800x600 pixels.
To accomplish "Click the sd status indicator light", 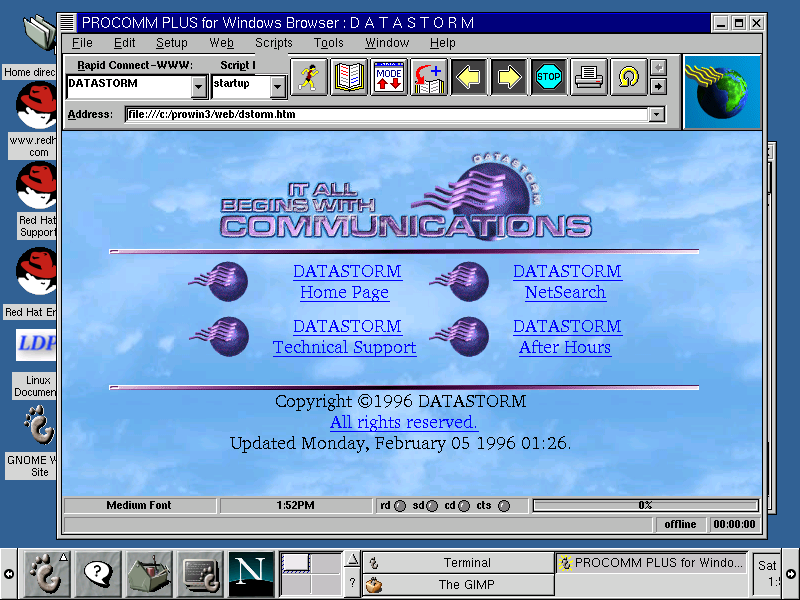I will point(432,506).
